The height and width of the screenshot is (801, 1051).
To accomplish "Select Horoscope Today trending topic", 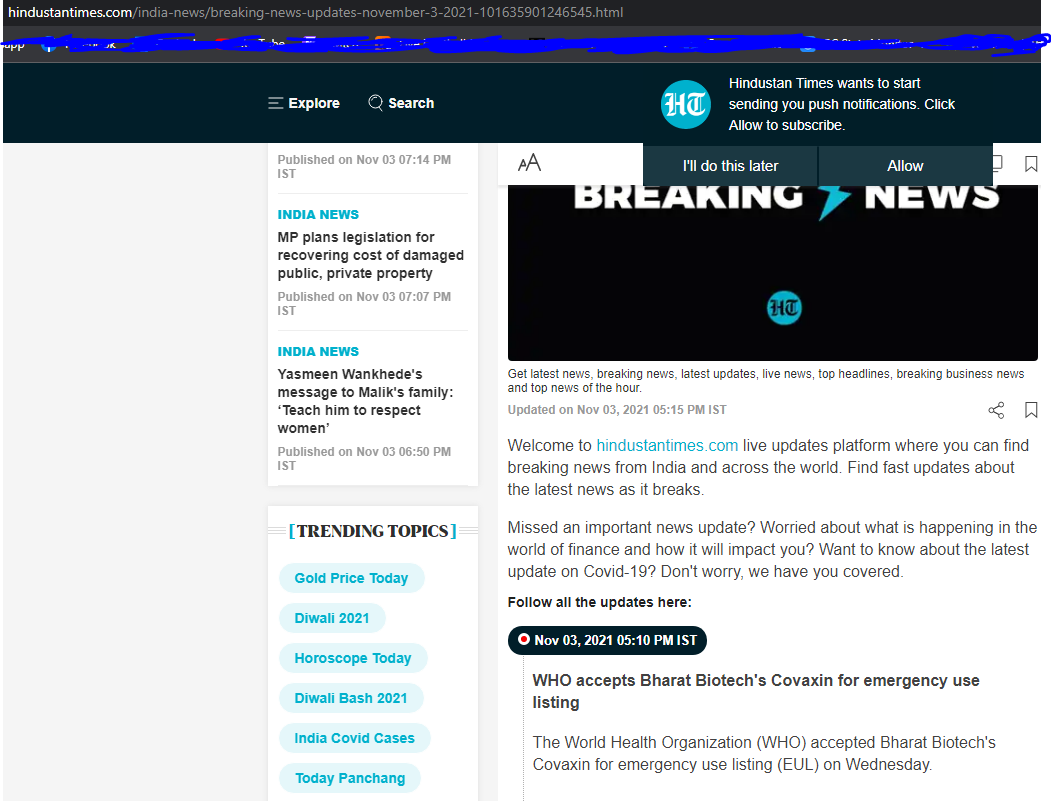I will pyautogui.click(x=353, y=658).
